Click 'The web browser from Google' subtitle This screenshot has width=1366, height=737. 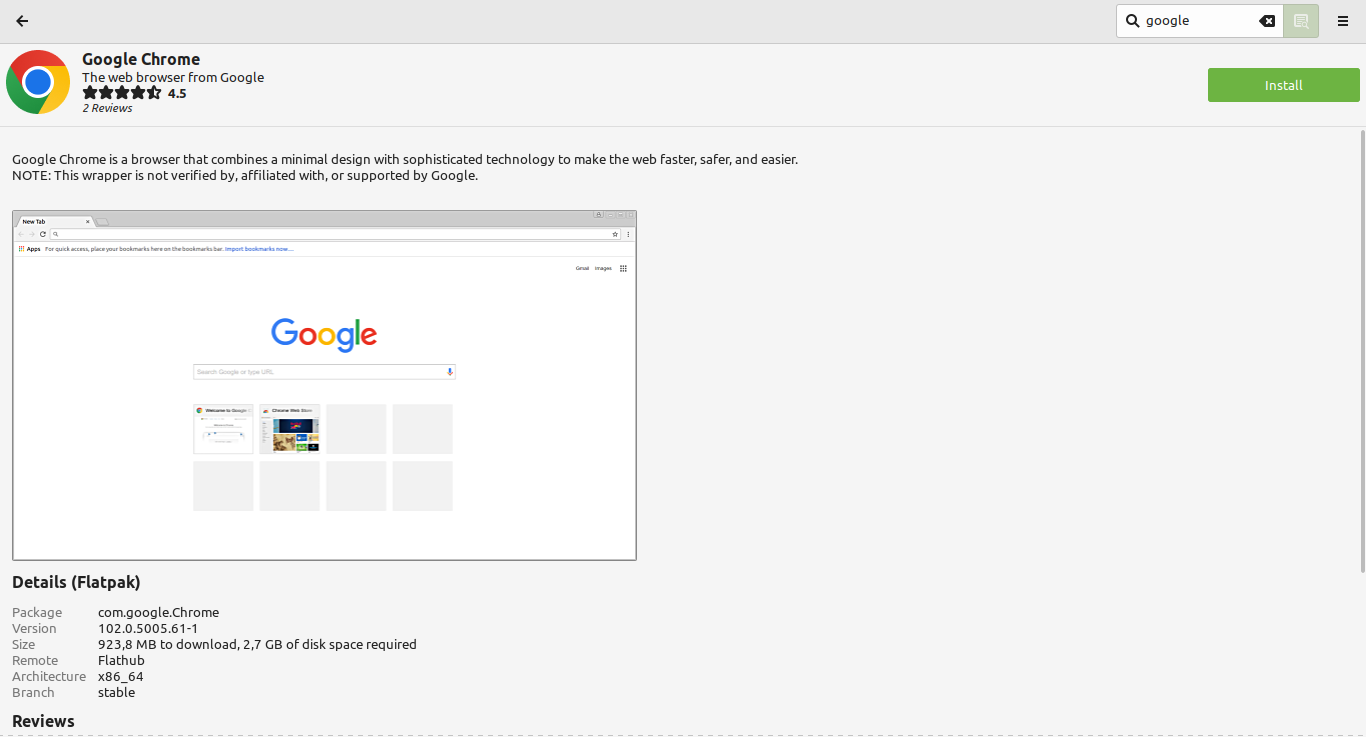[173, 77]
